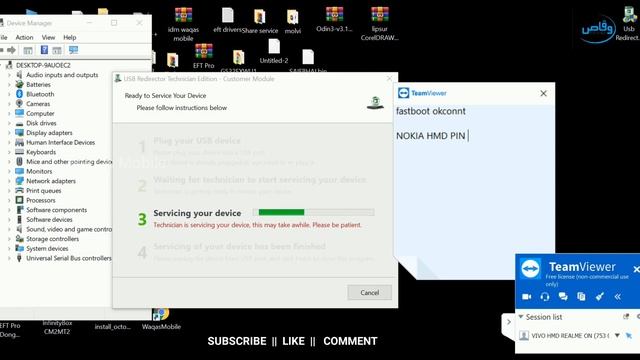Viewport: 640px width, 360px height.
Task: Select Processors in device tree
Action: pos(40,200)
